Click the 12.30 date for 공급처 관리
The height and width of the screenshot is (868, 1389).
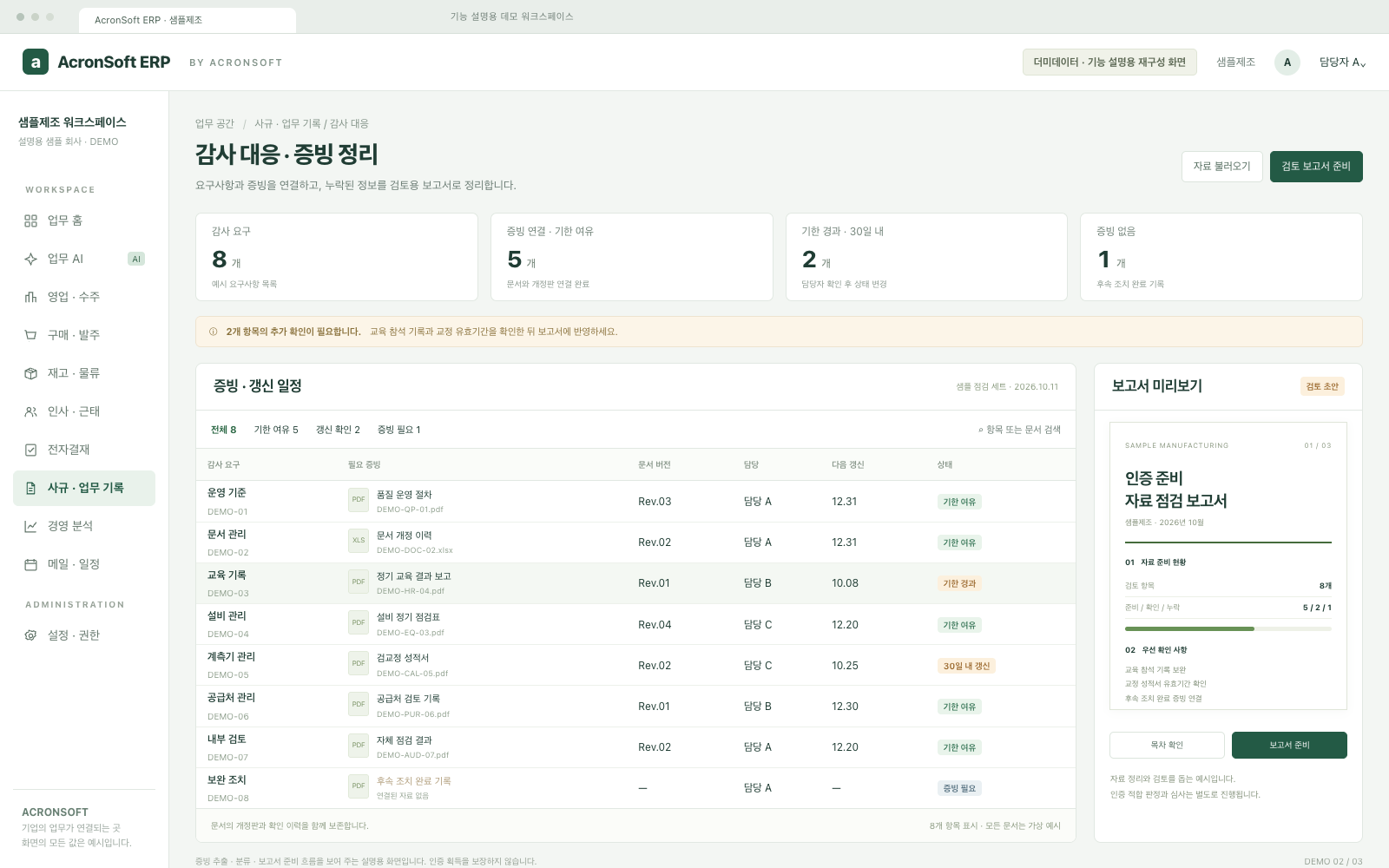click(845, 707)
